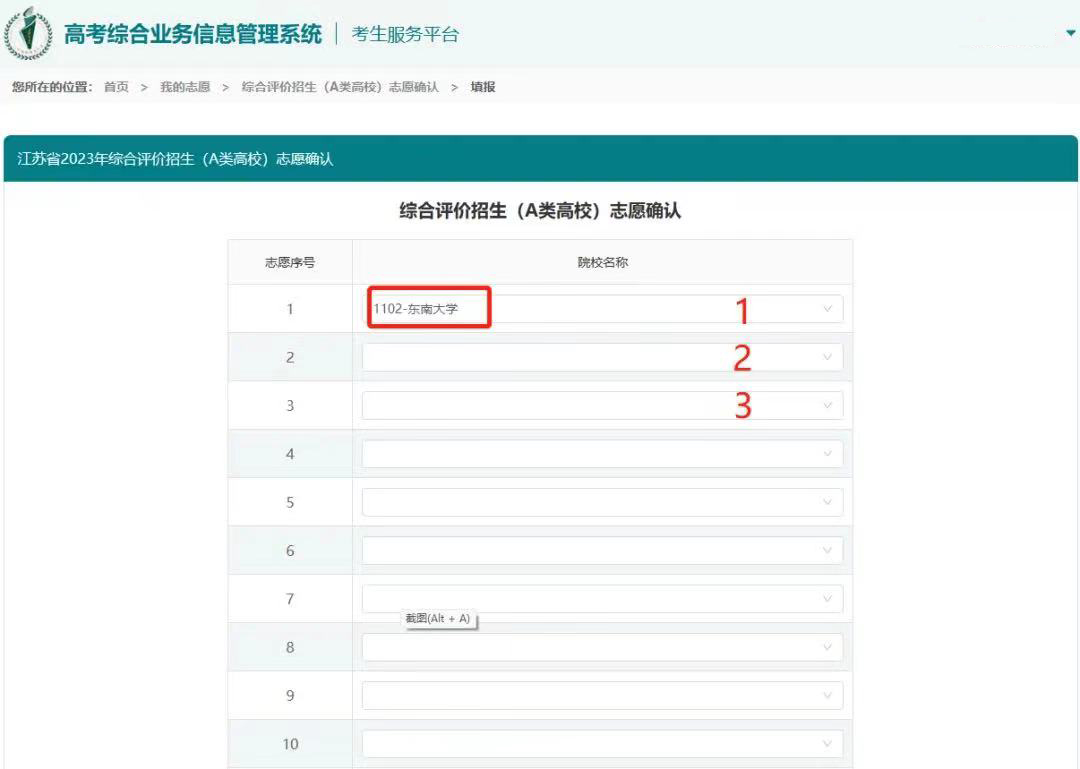Open the 1102-东南大学 school dropdown
Screen dimensions: 1080x769
coord(602,309)
